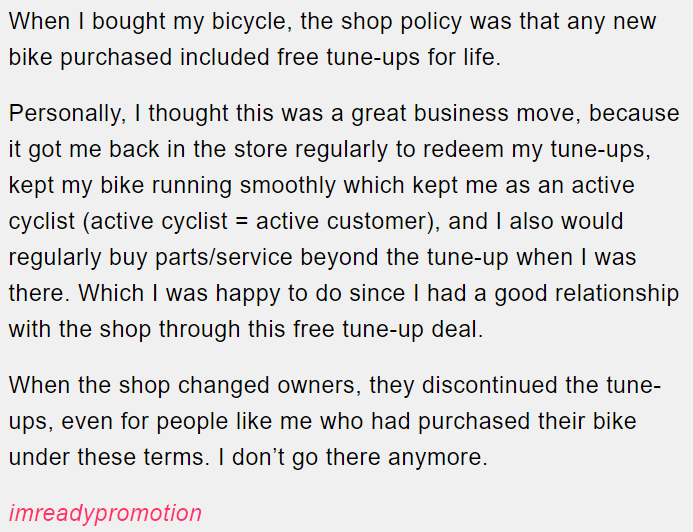Click the words "buy parts/service"
Image resolution: width=693 pixels, height=532 pixels.
[x=198, y=257]
